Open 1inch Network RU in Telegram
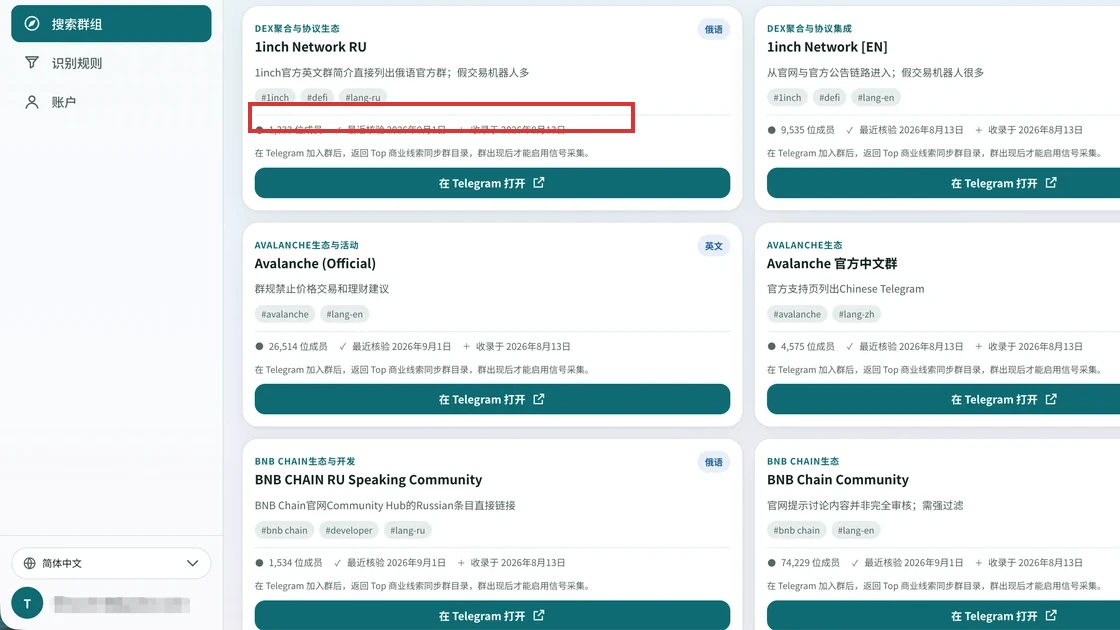 [x=492, y=183]
